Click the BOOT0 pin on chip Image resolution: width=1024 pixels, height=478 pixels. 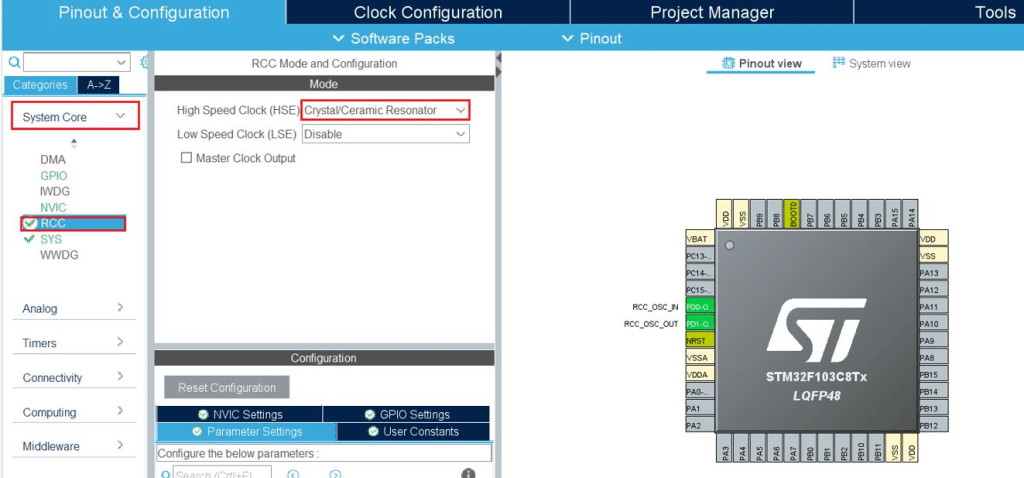coord(793,214)
